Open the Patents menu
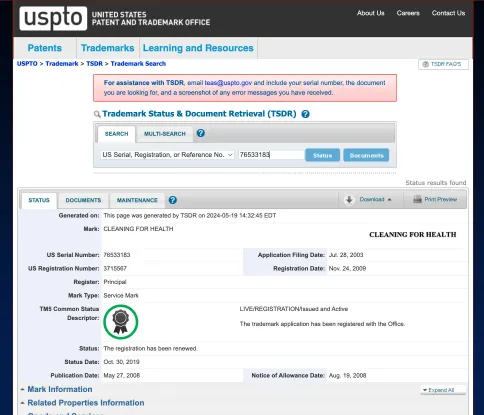484x415 pixels. [45, 48]
